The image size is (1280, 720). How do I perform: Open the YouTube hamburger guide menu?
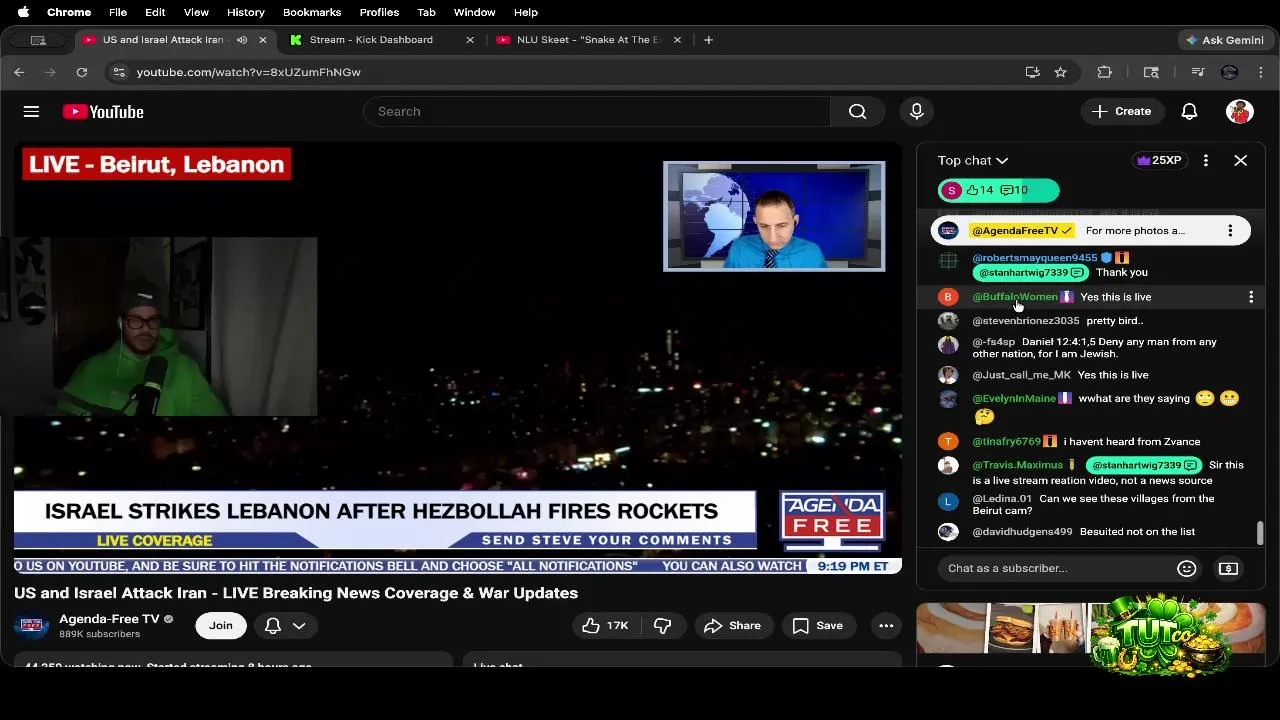coord(31,112)
